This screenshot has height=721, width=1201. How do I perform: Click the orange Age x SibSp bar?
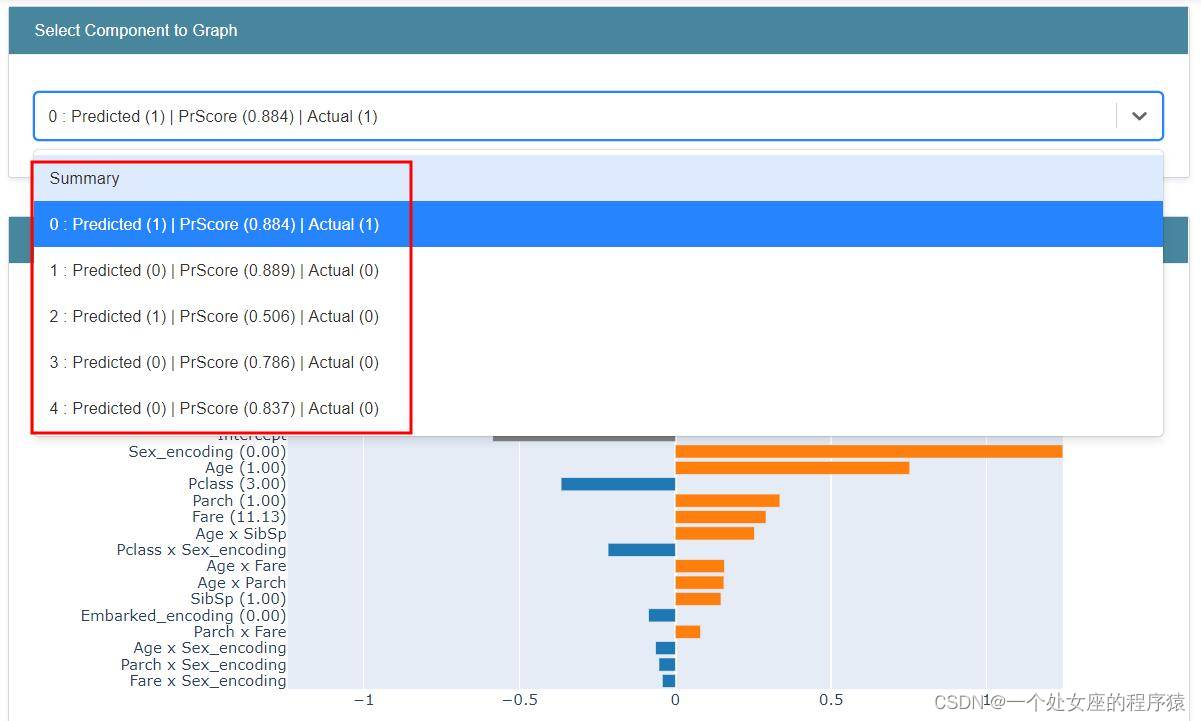coord(714,534)
